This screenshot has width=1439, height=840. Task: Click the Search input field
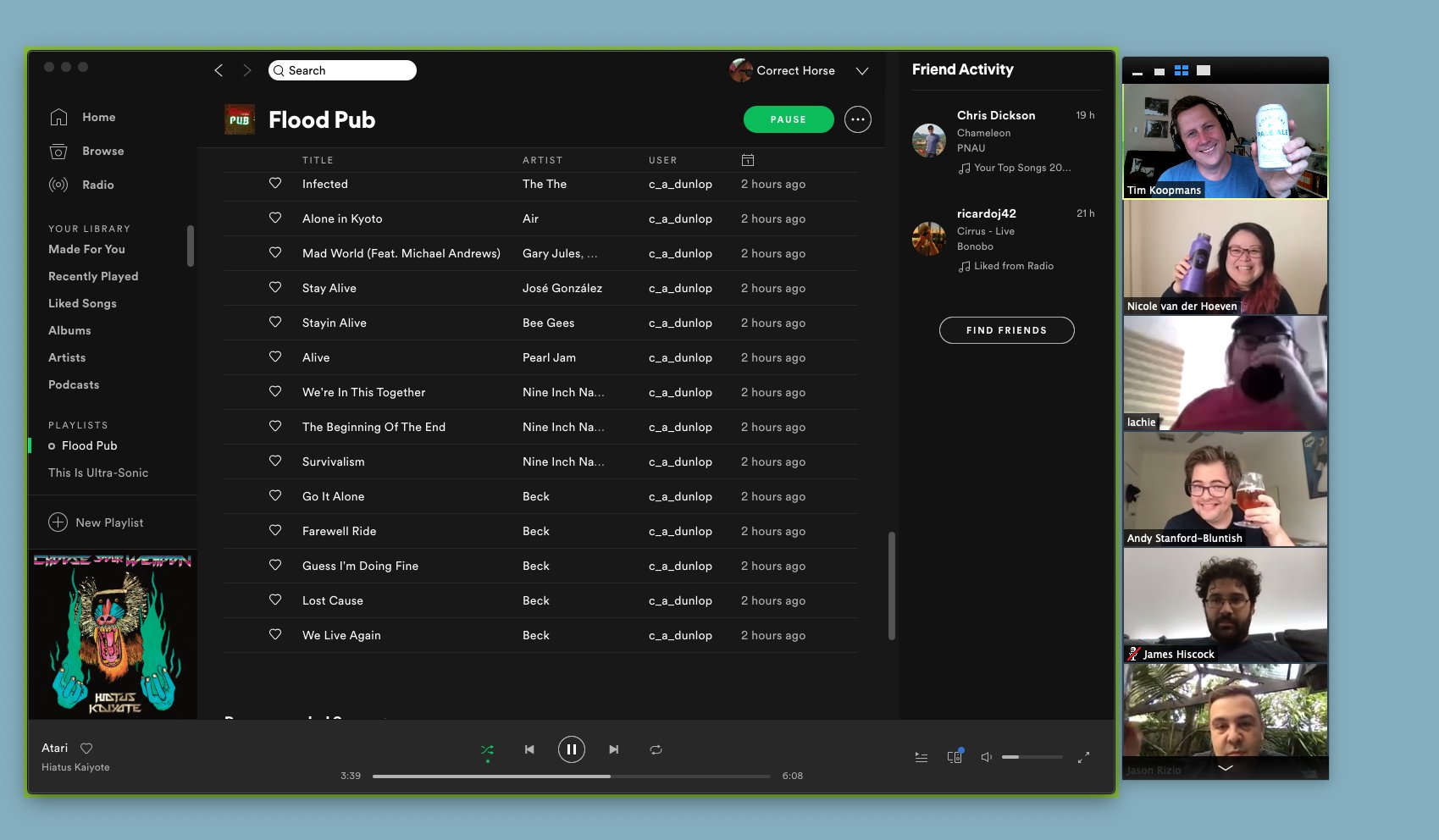pyautogui.click(x=342, y=70)
